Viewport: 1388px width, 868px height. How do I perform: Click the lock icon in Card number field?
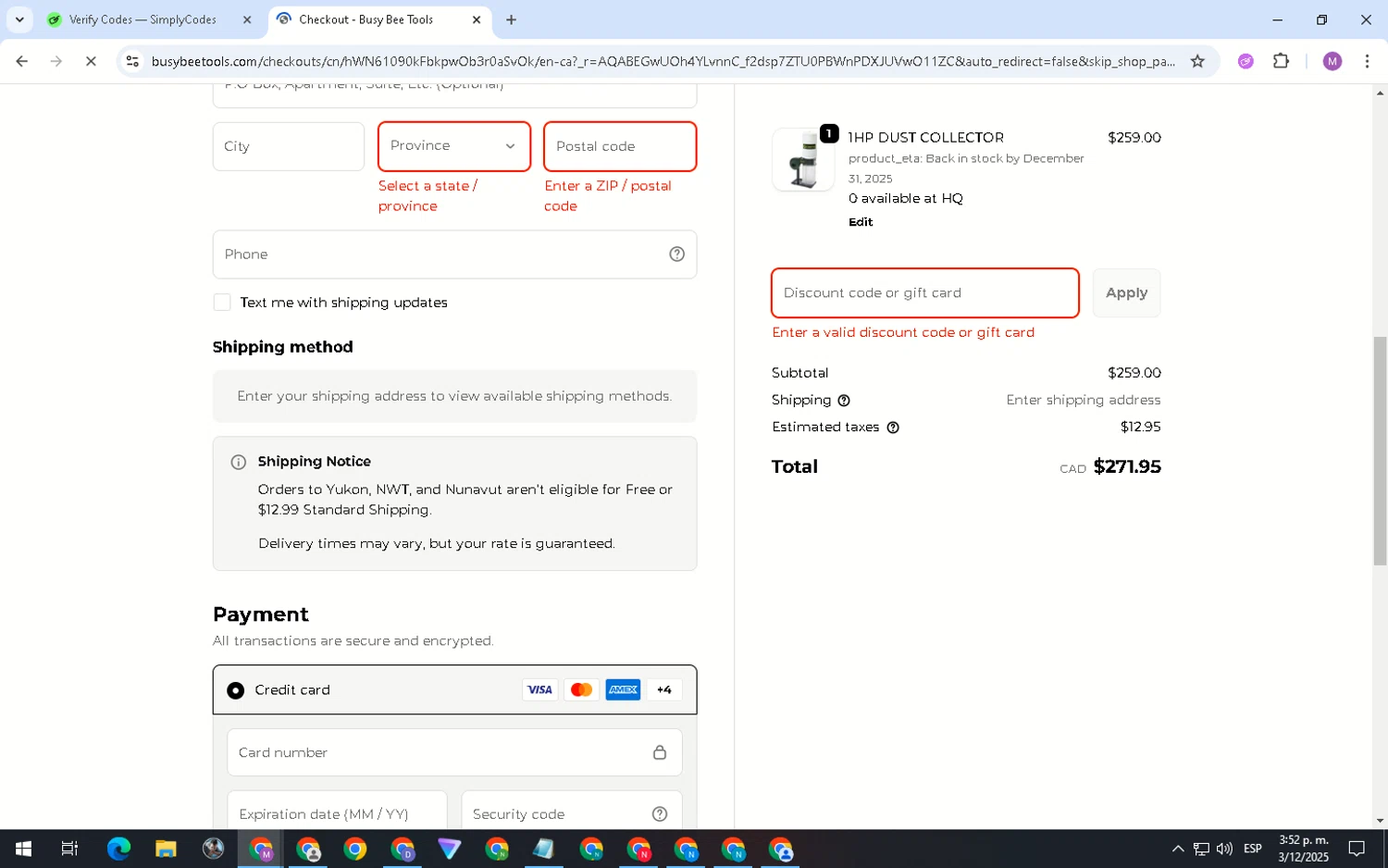tap(660, 752)
